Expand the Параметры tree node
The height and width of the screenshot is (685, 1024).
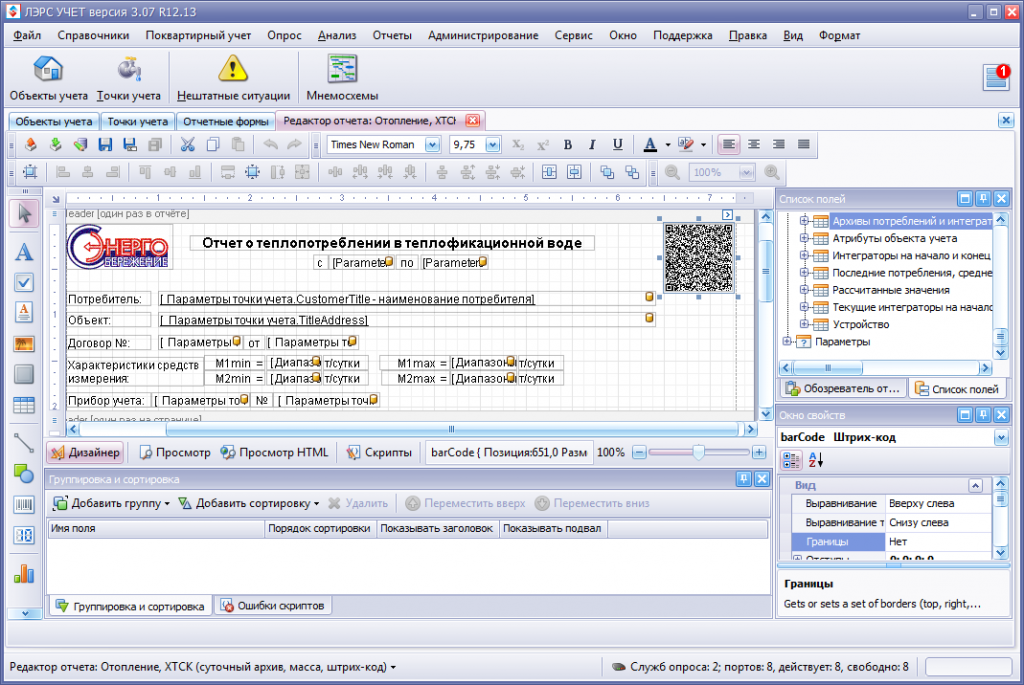click(x=788, y=342)
